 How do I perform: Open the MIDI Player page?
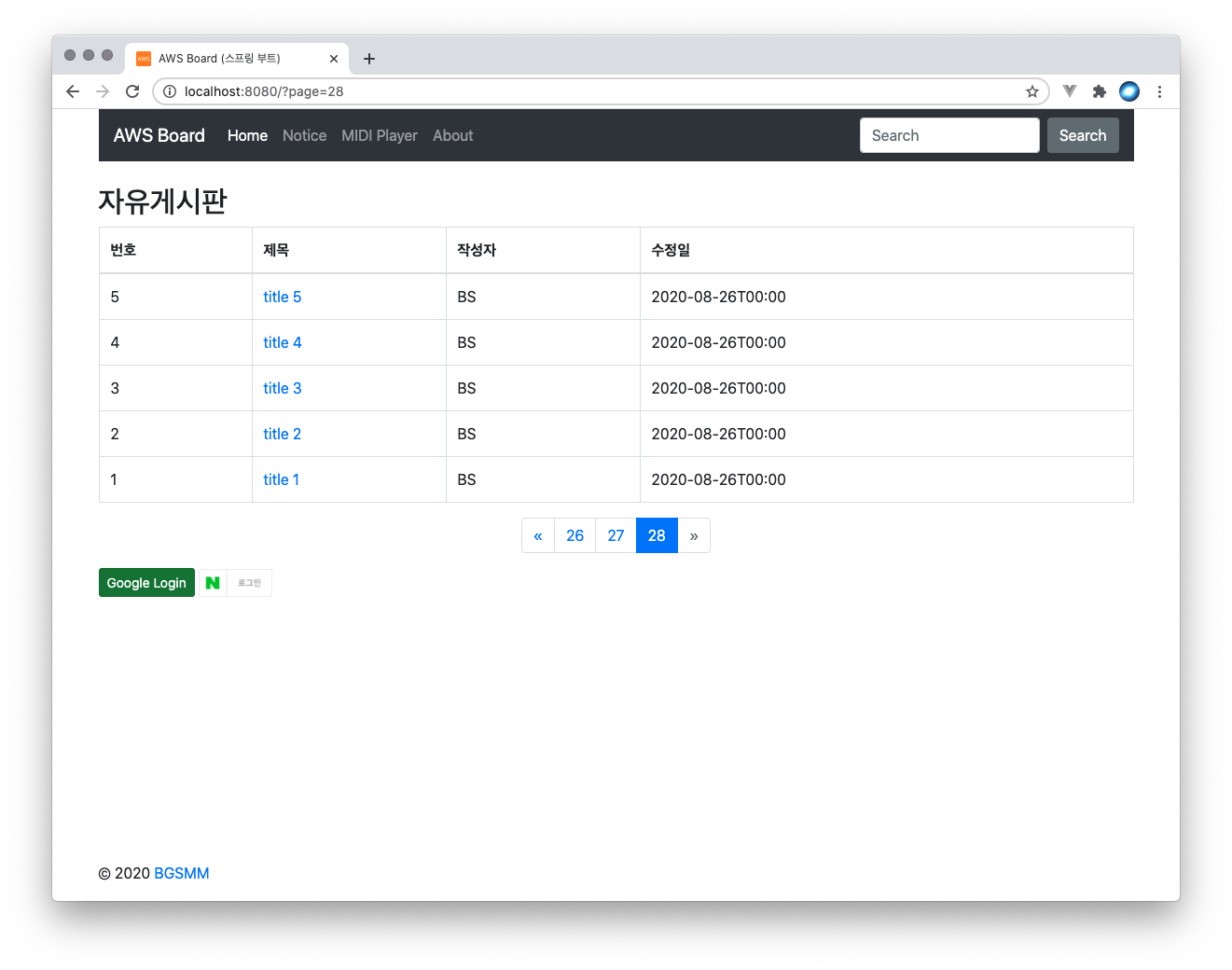(x=380, y=135)
